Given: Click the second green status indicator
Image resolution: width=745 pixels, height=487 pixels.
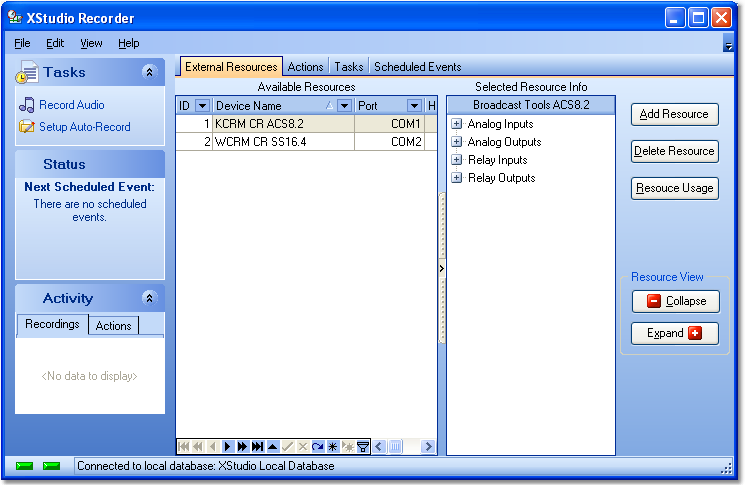Looking at the screenshot, I should click(51, 466).
